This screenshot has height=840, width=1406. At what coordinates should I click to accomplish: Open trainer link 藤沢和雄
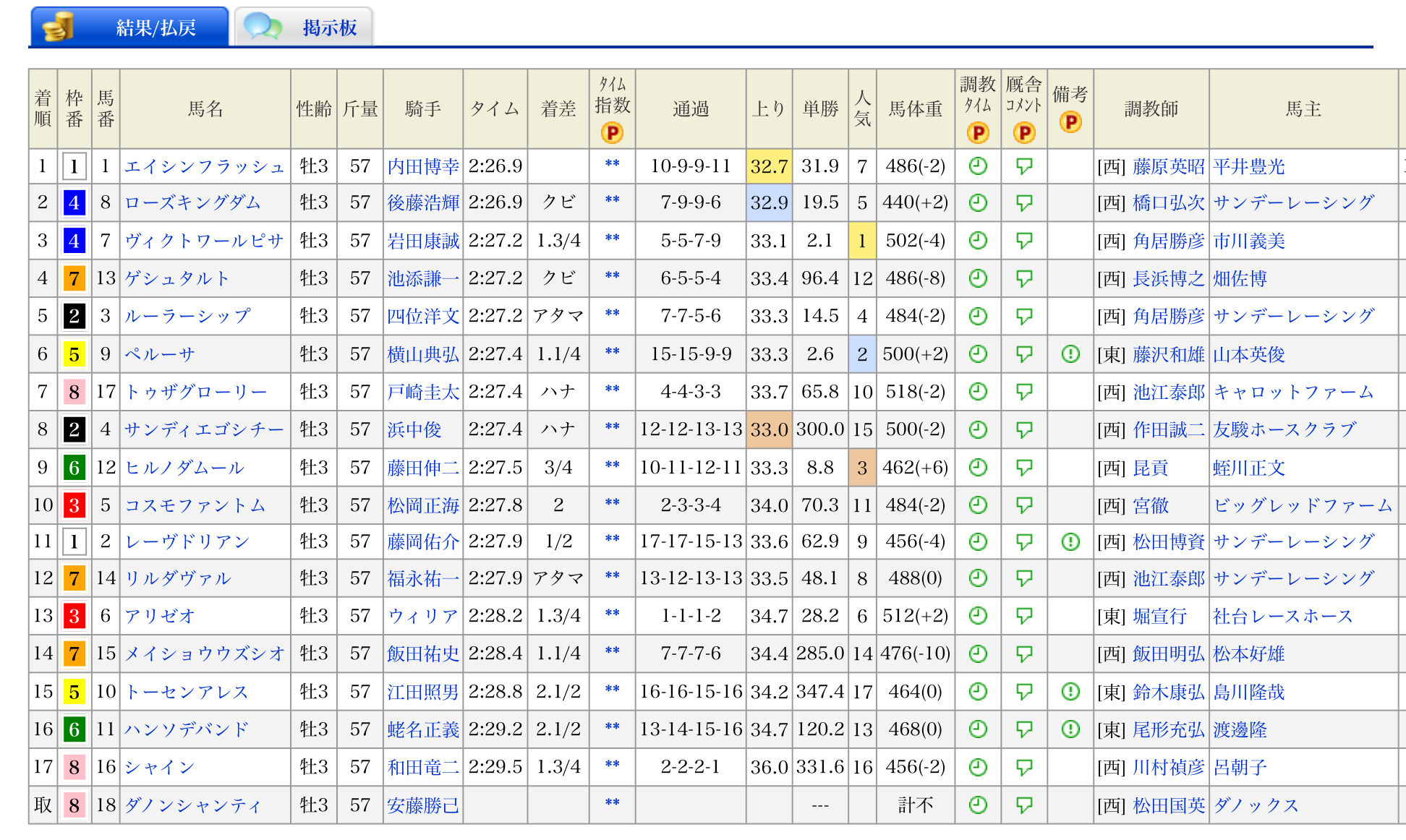pyautogui.click(x=1168, y=354)
